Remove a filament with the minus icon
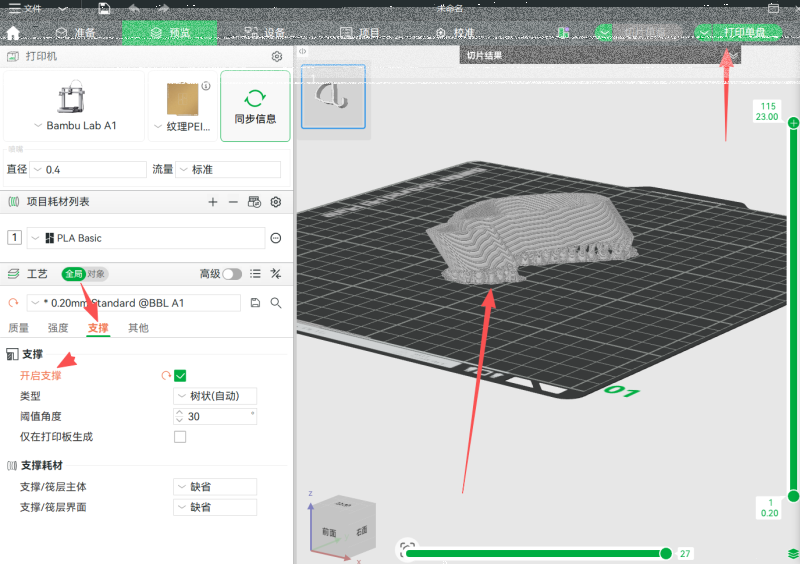This screenshot has width=800, height=564. coord(233,202)
